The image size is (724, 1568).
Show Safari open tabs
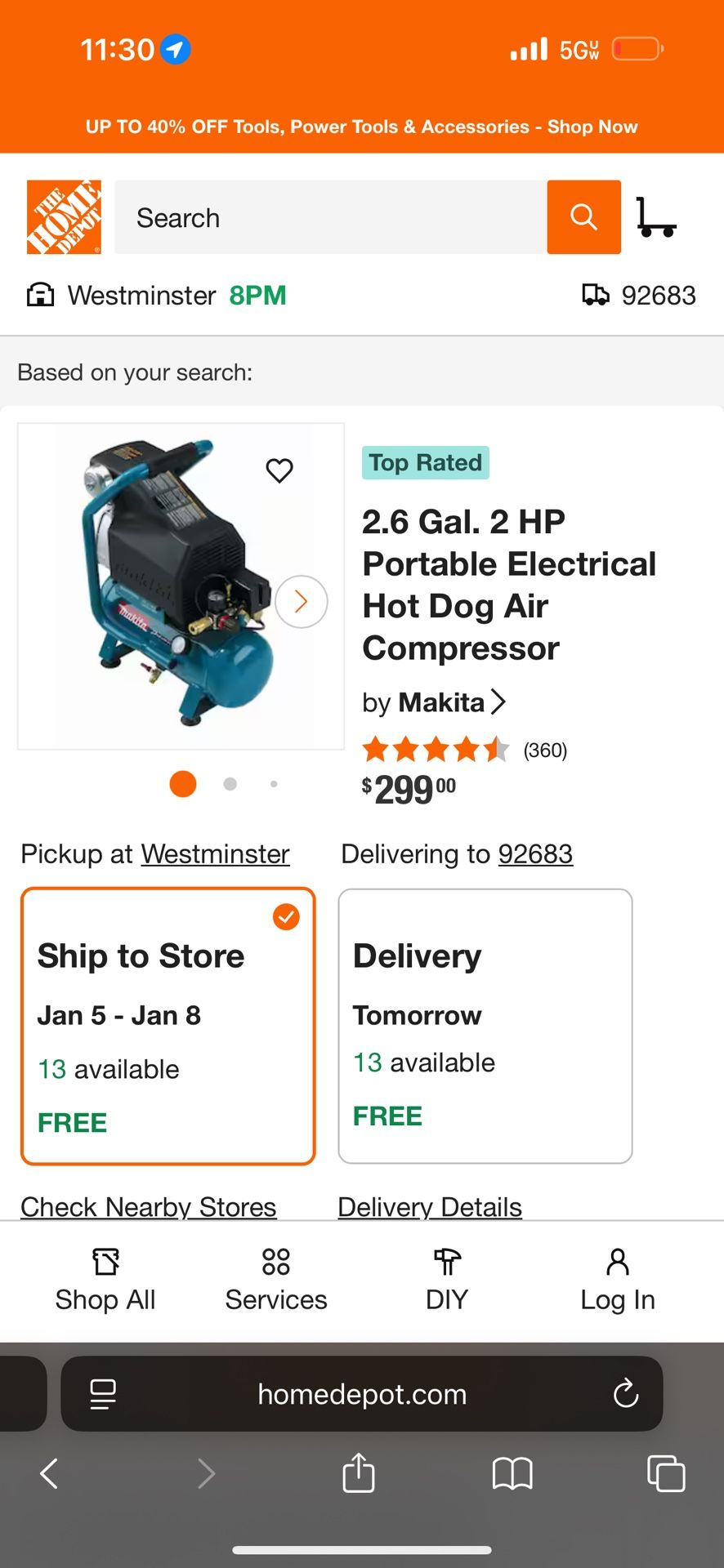pos(666,1473)
